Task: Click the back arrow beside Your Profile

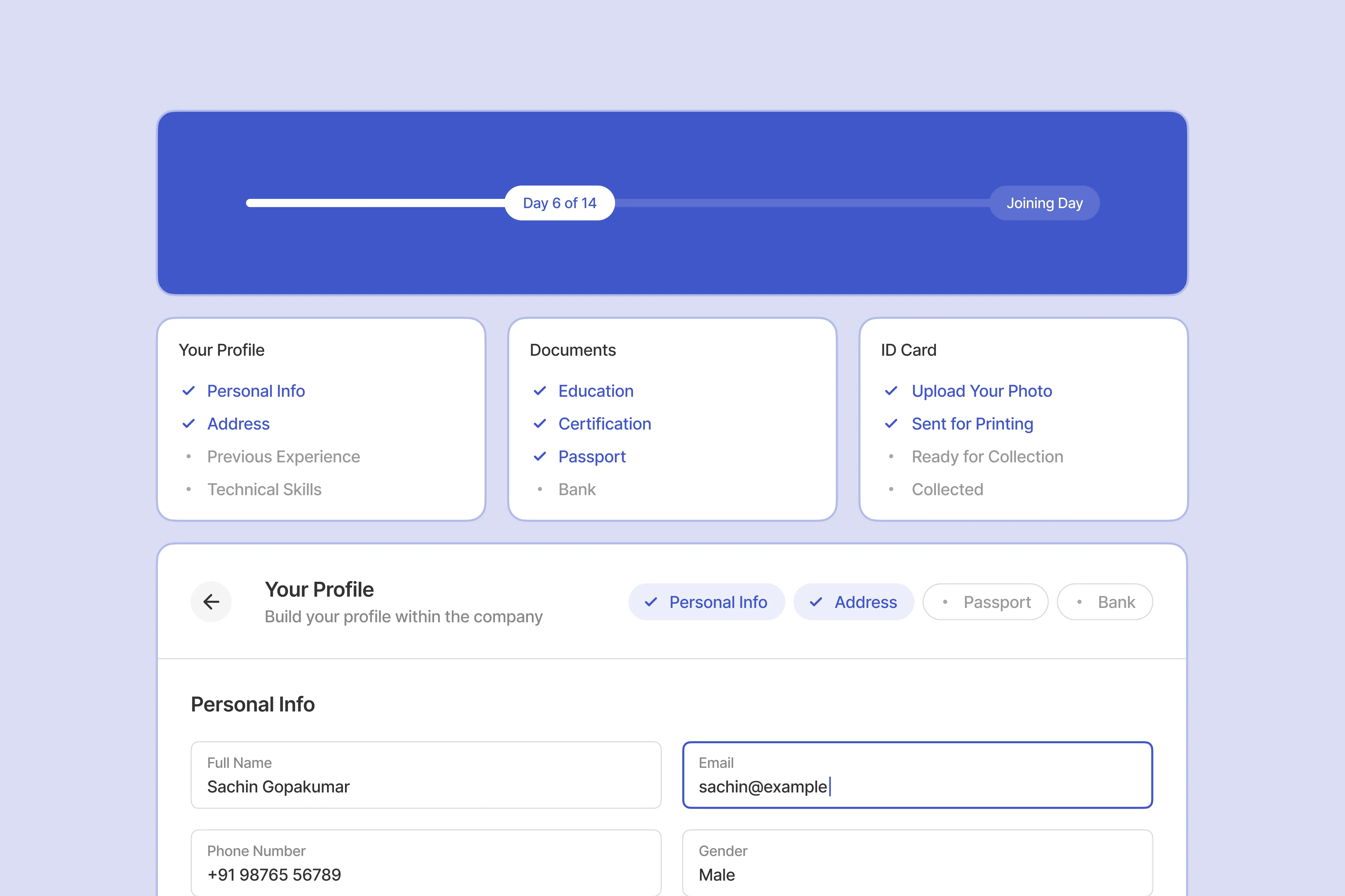Action: coord(211,602)
